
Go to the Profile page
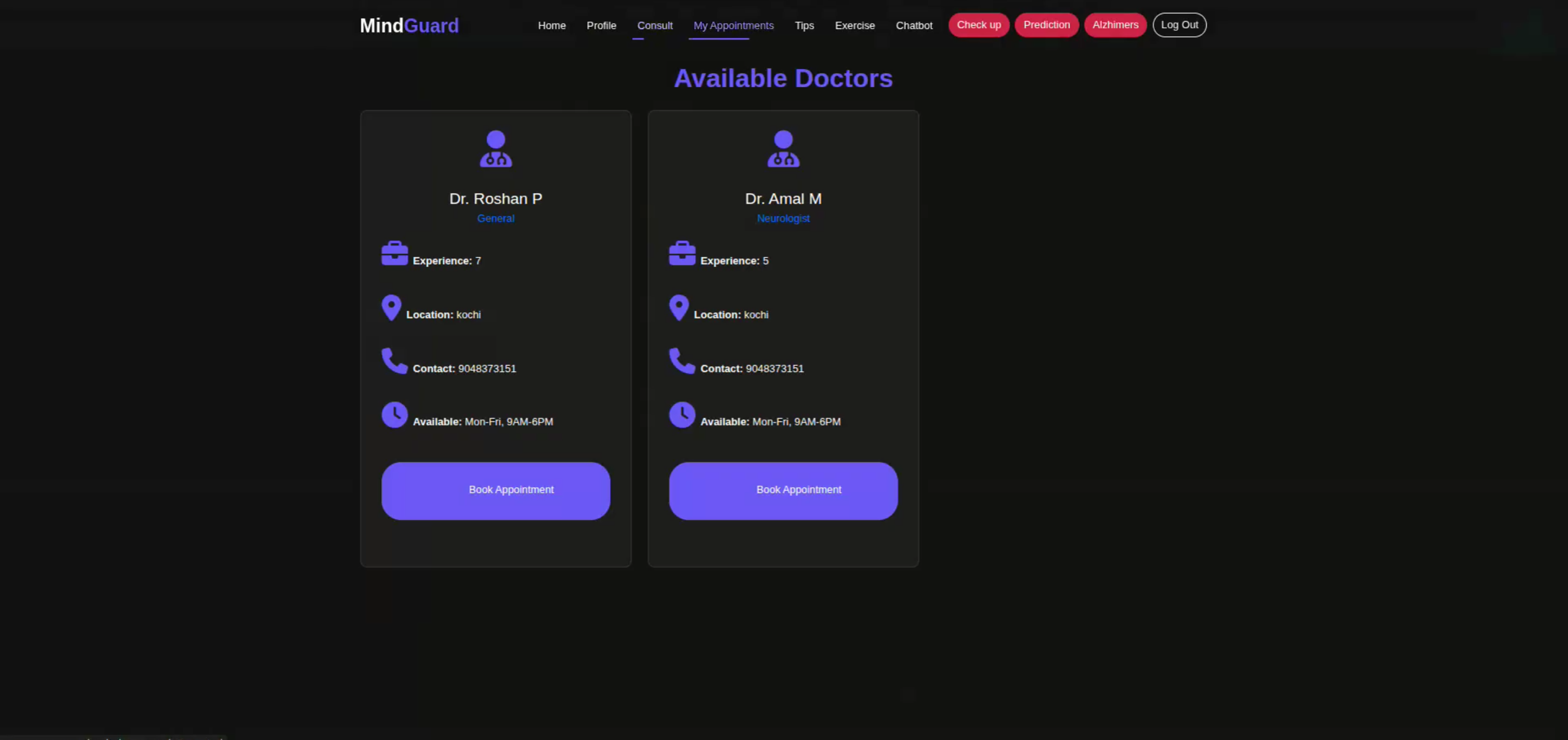601,25
